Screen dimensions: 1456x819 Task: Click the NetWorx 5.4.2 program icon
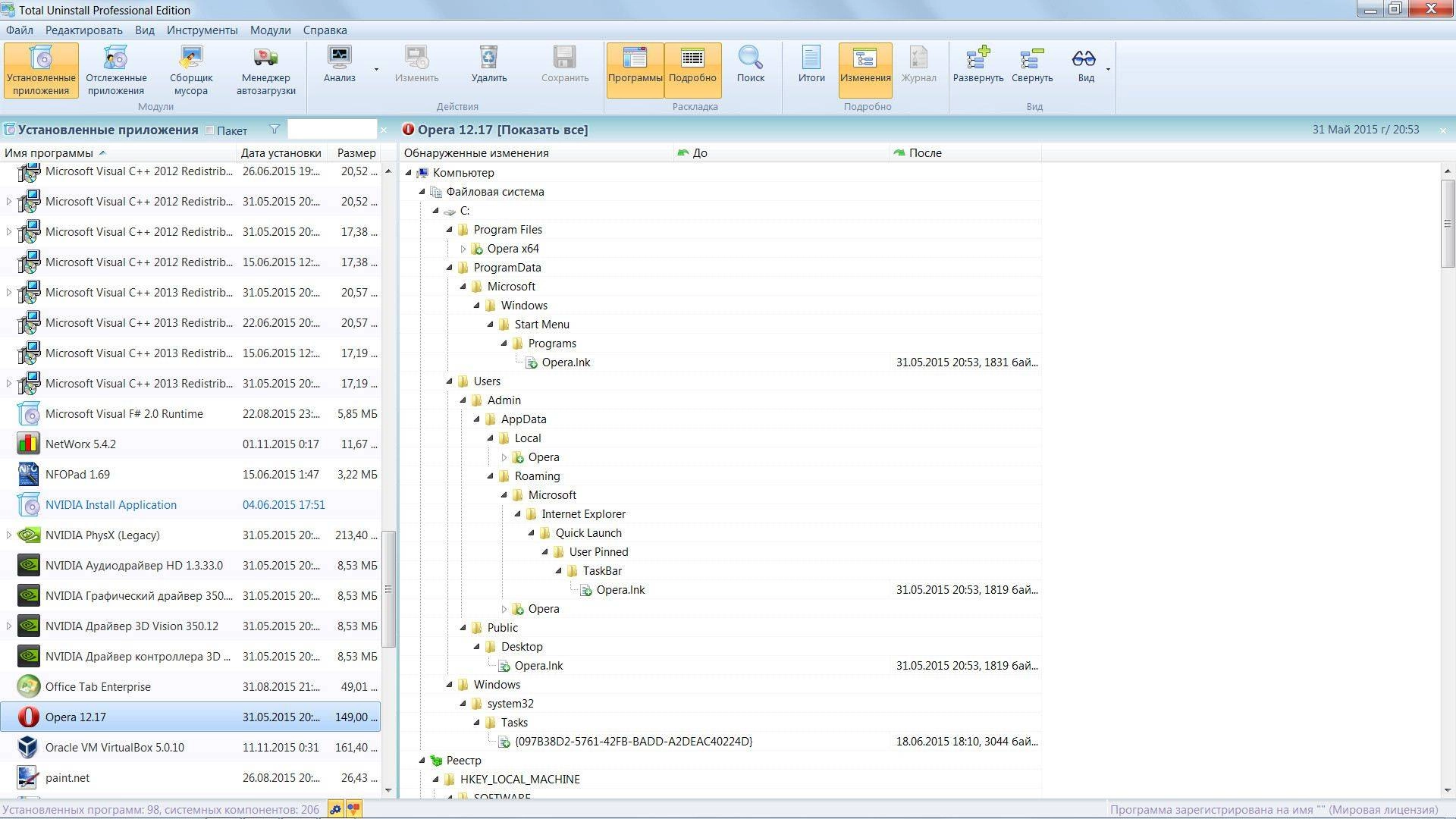click(x=28, y=444)
